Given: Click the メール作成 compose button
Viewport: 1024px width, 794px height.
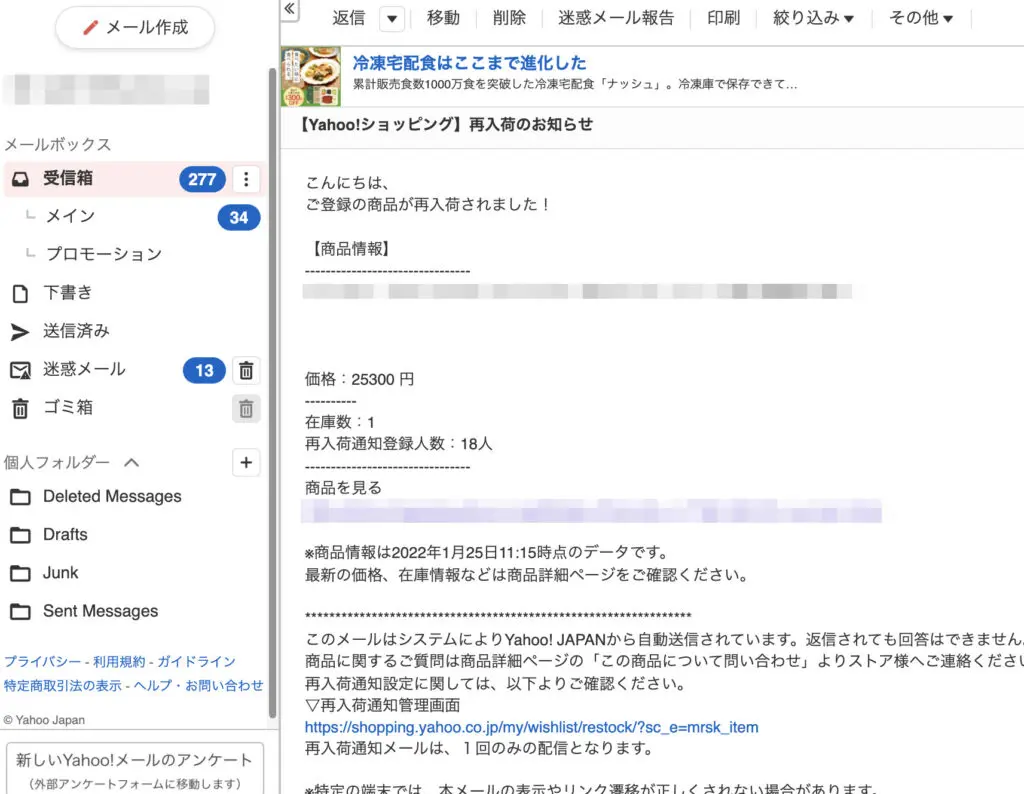Looking at the screenshot, I should [x=135, y=28].
